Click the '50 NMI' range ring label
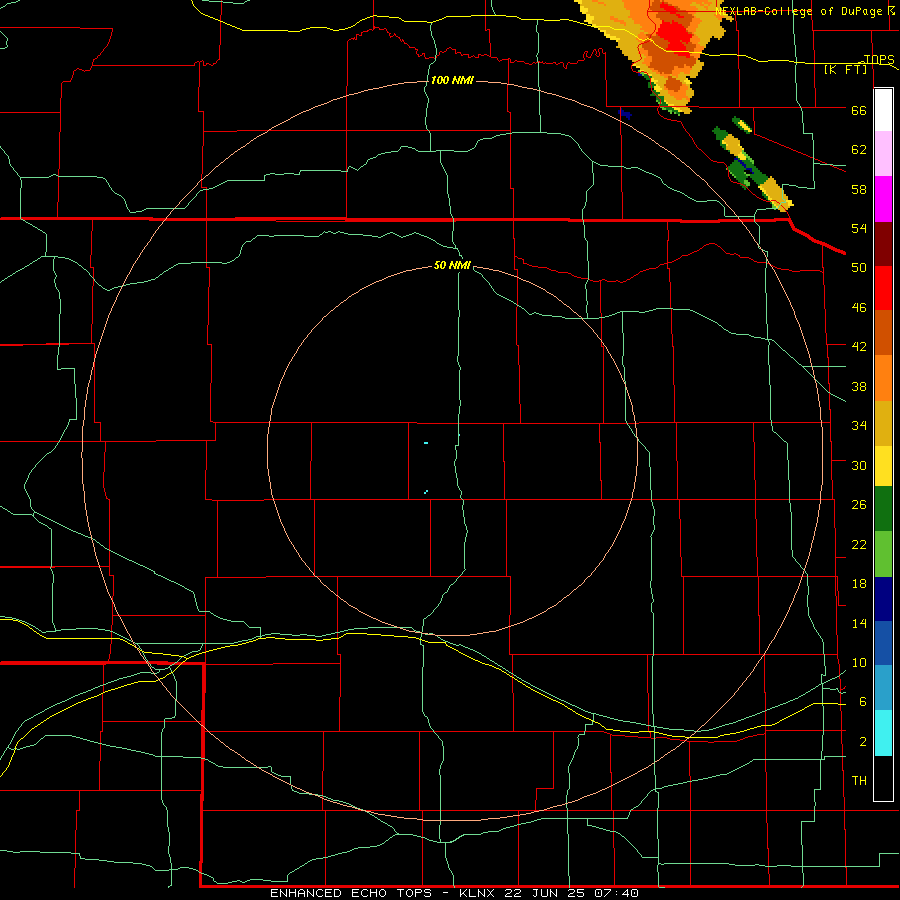900x900 pixels. [x=452, y=265]
